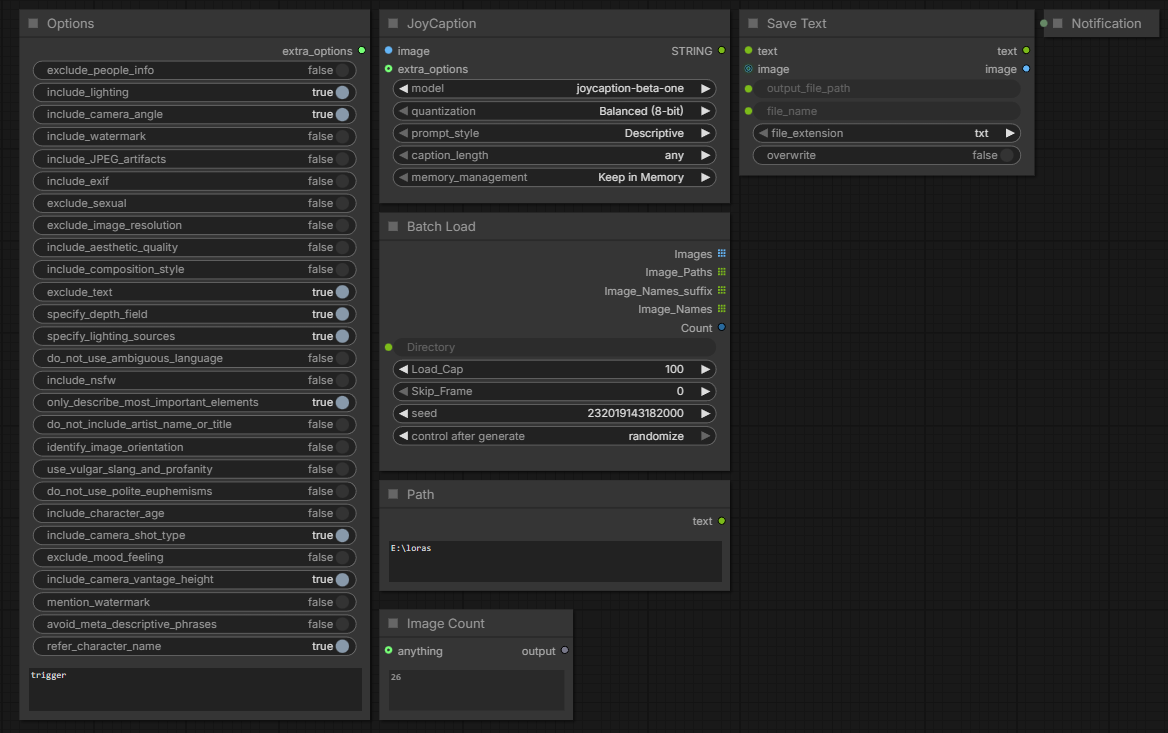Turn off exclude_text toggle
This screenshot has height=733, width=1168.
(194, 292)
